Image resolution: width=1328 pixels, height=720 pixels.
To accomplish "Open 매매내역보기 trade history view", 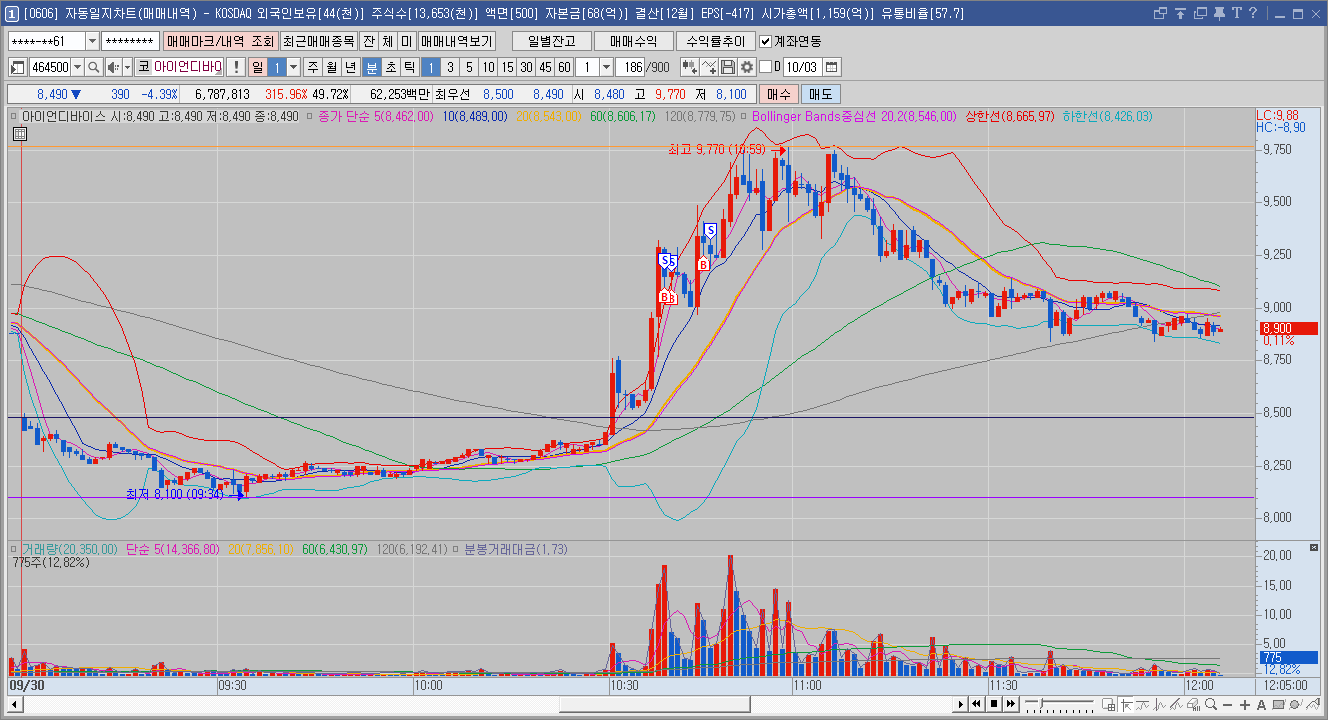I will click(x=456, y=41).
